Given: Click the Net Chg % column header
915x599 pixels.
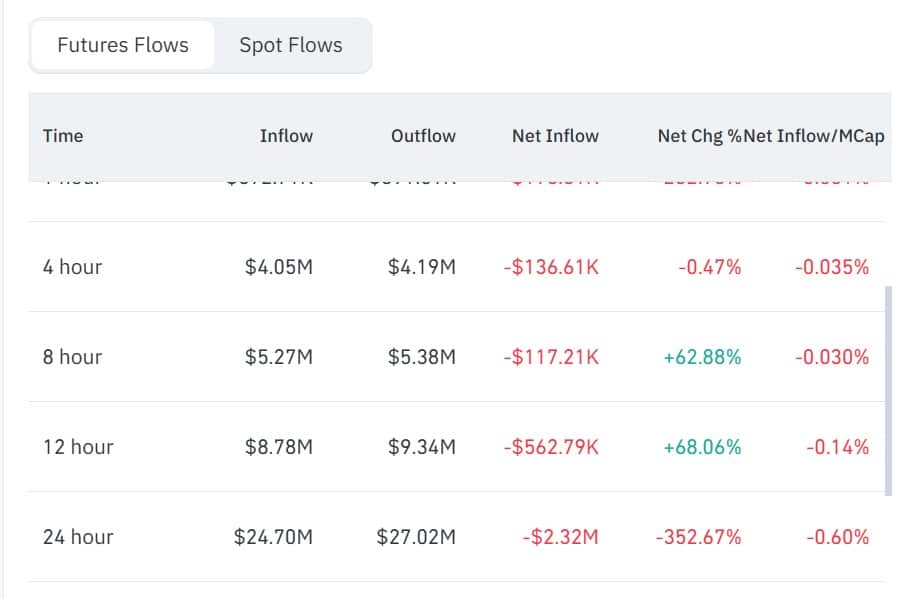Looking at the screenshot, I should click(x=699, y=136).
